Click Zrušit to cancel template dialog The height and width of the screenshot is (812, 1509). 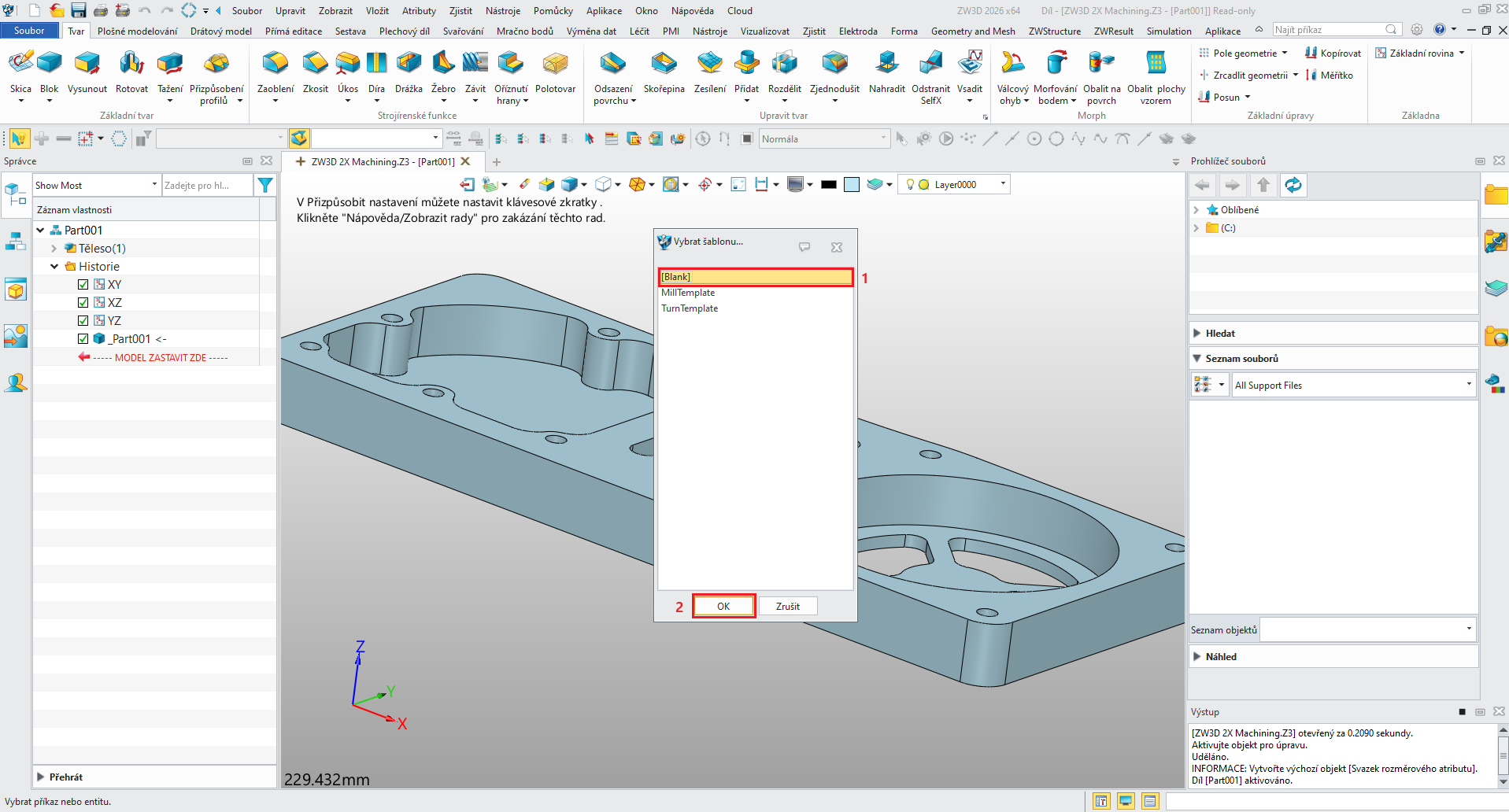[x=788, y=606]
